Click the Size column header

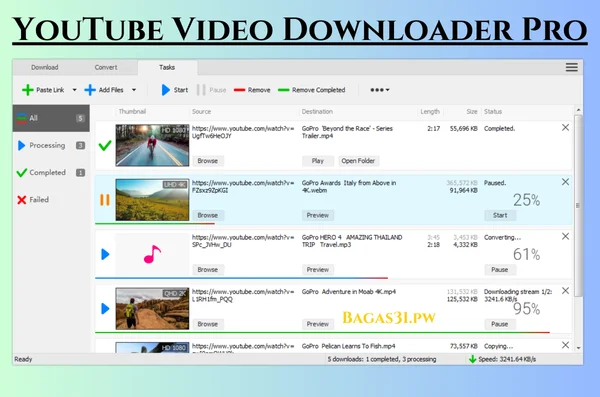pos(472,111)
